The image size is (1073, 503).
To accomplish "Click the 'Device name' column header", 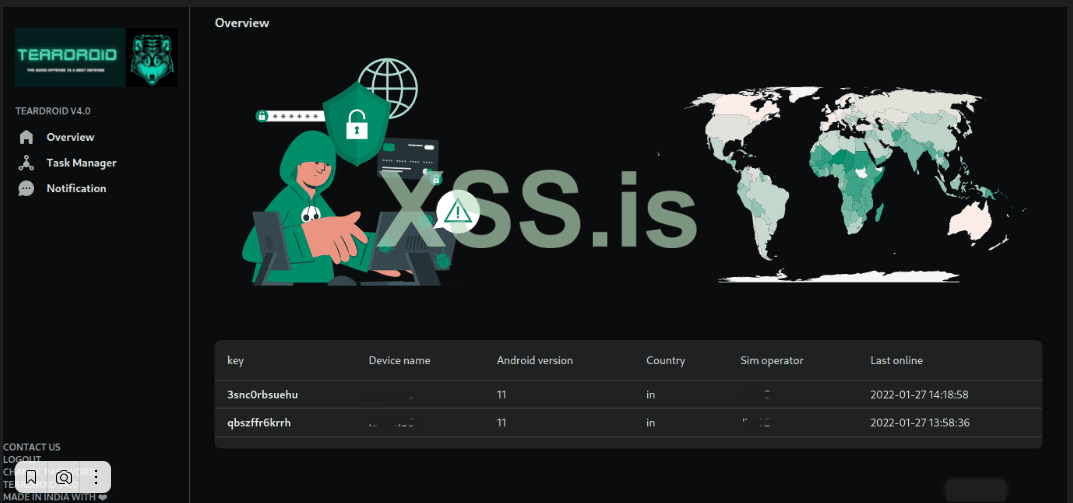I will (x=400, y=360).
